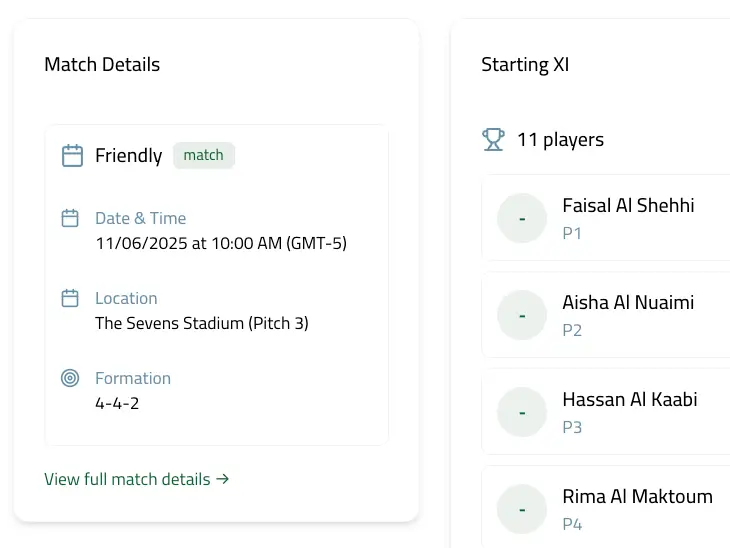Click the trophy icon beside 11 players
This screenshot has height=548, width=730.
pyautogui.click(x=493, y=139)
